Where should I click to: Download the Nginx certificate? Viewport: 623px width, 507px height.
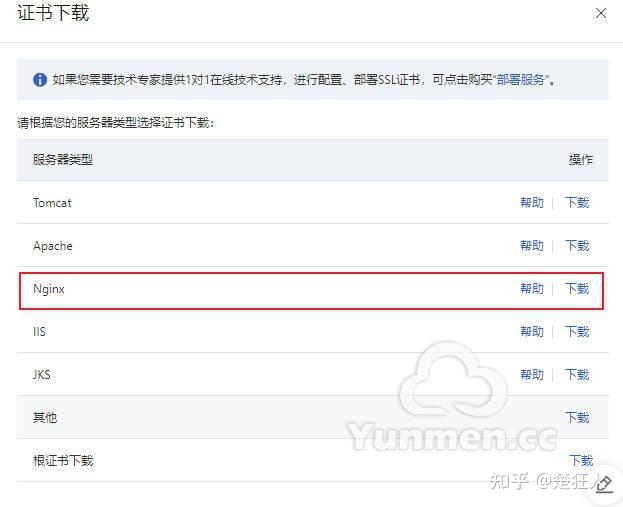577,288
